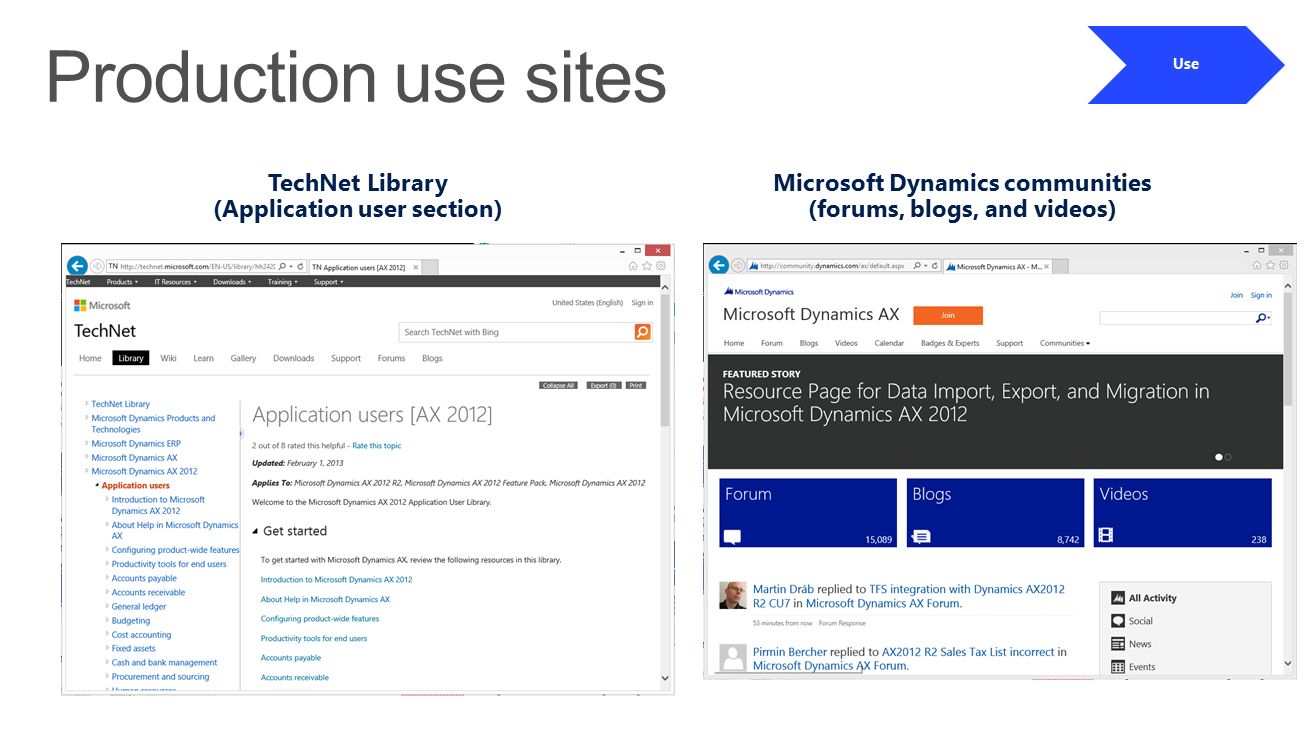Expand the General ledger tree node
The width and height of the screenshot is (1305, 734).
point(107,606)
